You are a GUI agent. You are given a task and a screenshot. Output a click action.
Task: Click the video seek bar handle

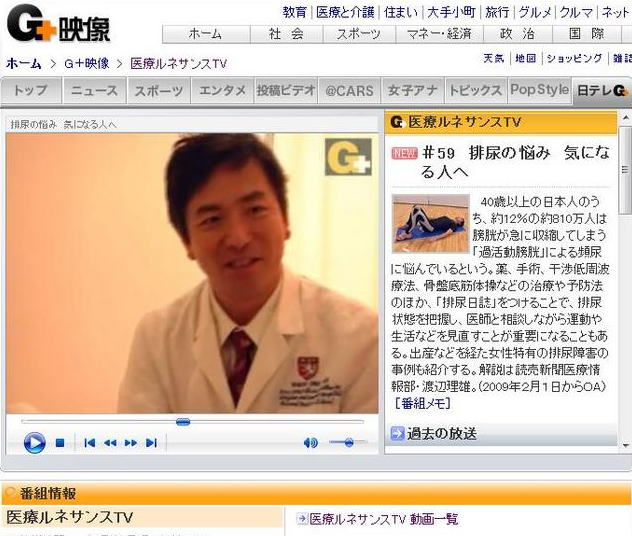(x=183, y=422)
